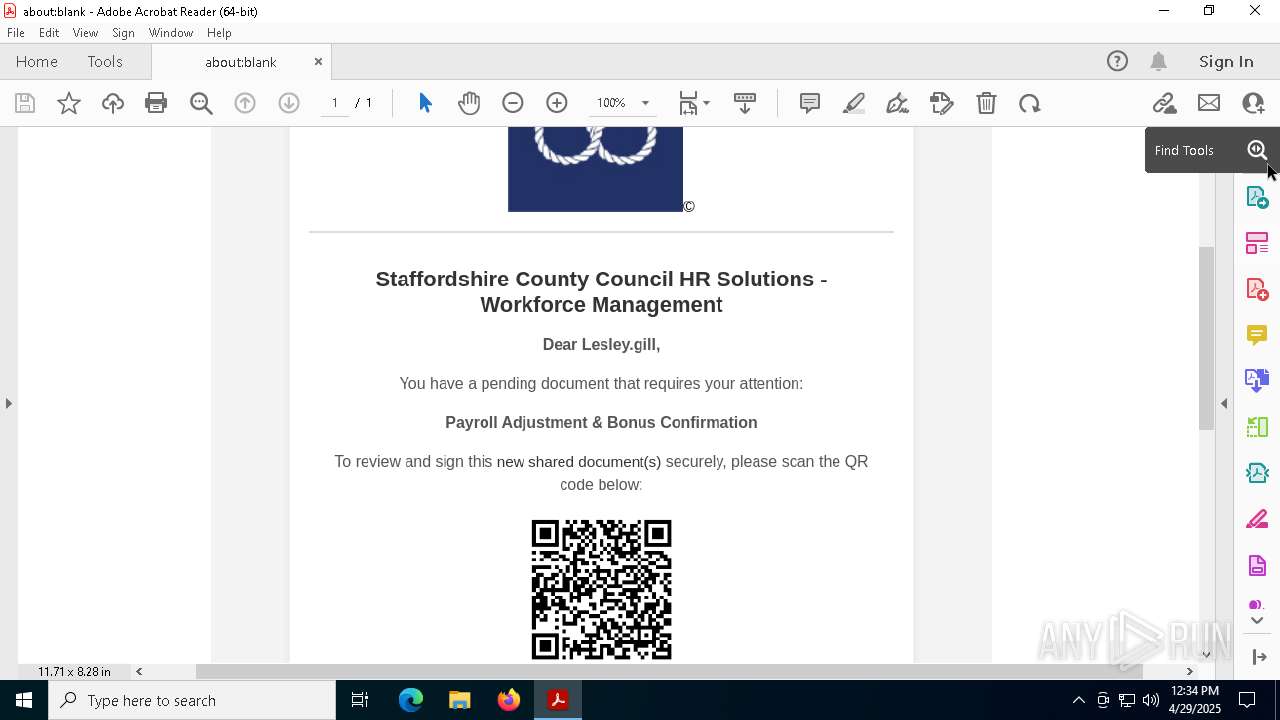Click the scroll left arrow
The width and height of the screenshot is (1280, 720).
[x=139, y=671]
